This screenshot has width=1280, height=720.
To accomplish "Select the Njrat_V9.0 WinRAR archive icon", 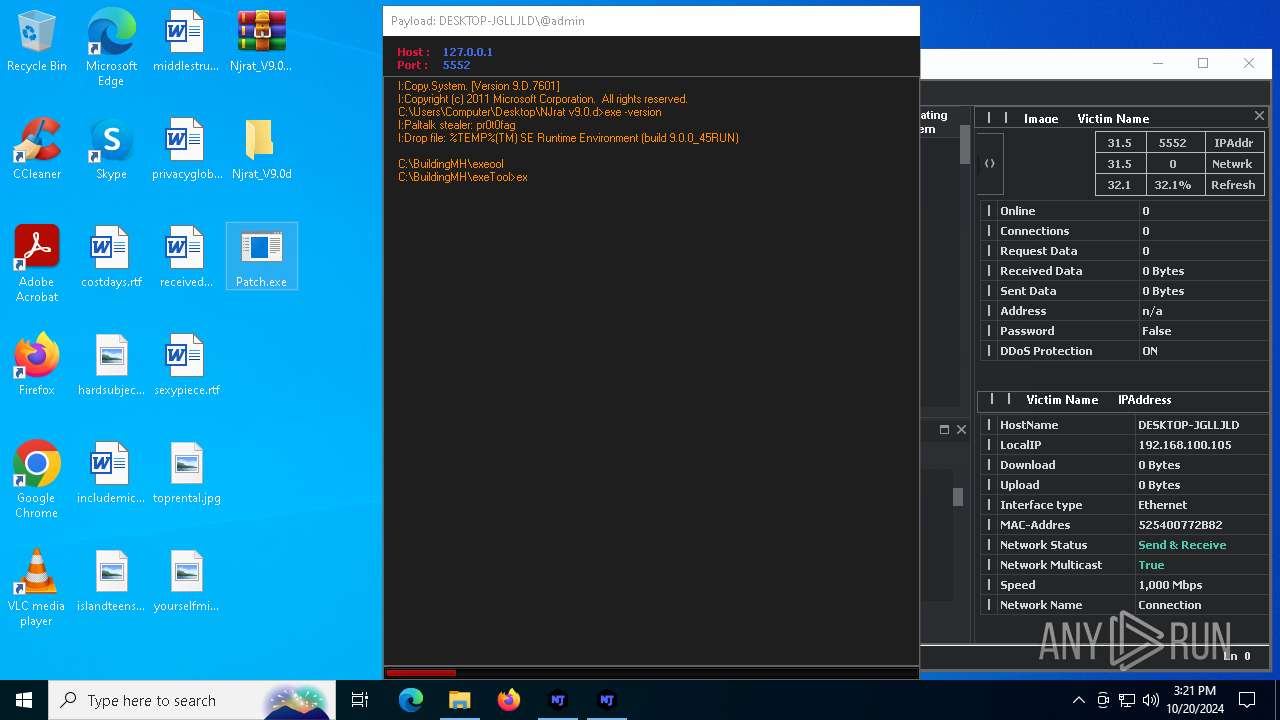I will click(x=261, y=42).
